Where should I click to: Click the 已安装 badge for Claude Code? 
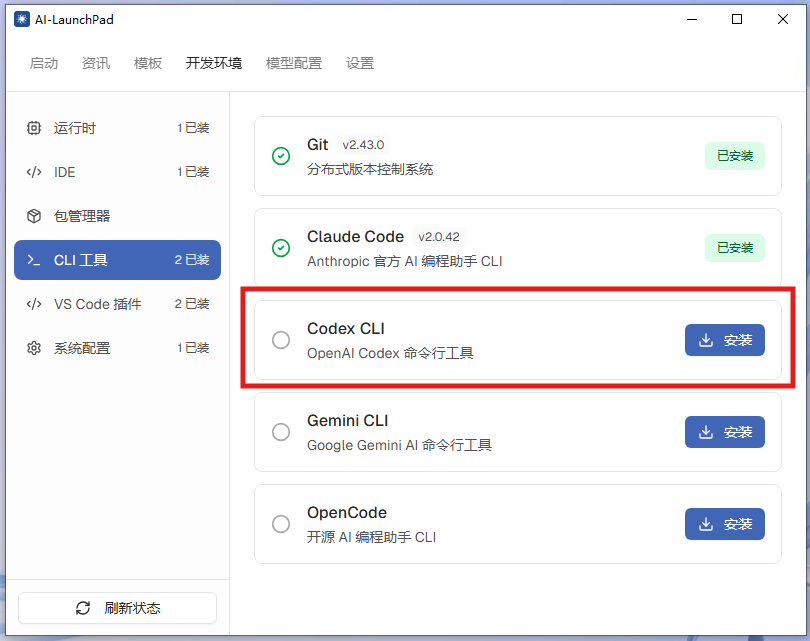[x=735, y=248]
